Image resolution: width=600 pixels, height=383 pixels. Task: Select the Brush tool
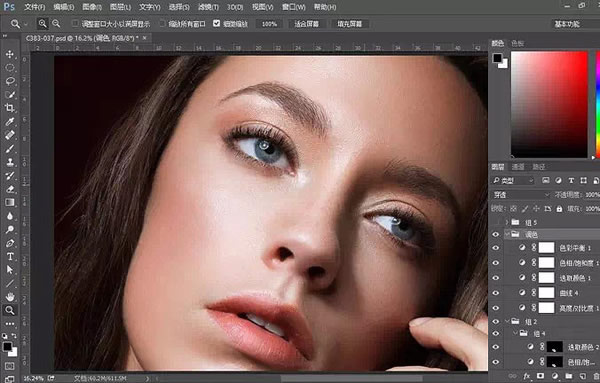pyautogui.click(x=10, y=148)
